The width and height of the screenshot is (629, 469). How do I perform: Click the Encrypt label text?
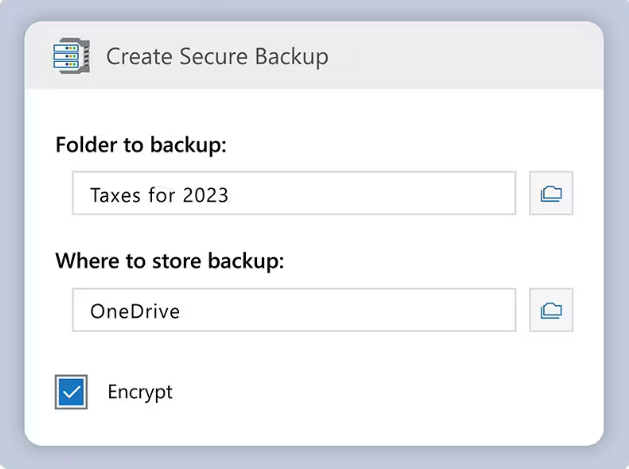pos(140,392)
